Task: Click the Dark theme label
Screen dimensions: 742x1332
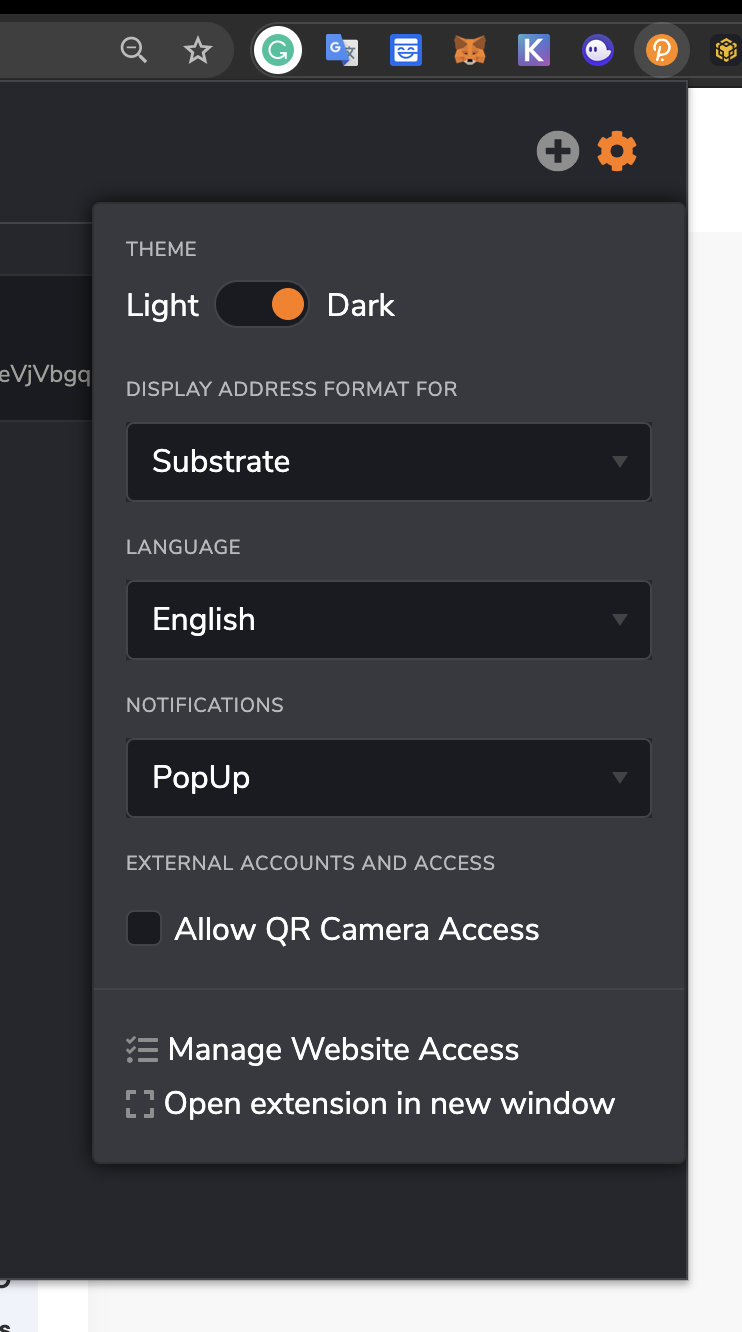Action: point(361,305)
